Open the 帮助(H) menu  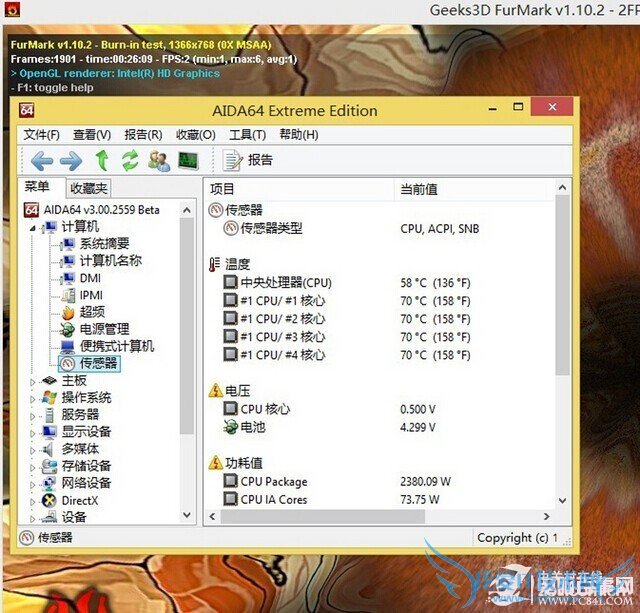tap(299, 134)
